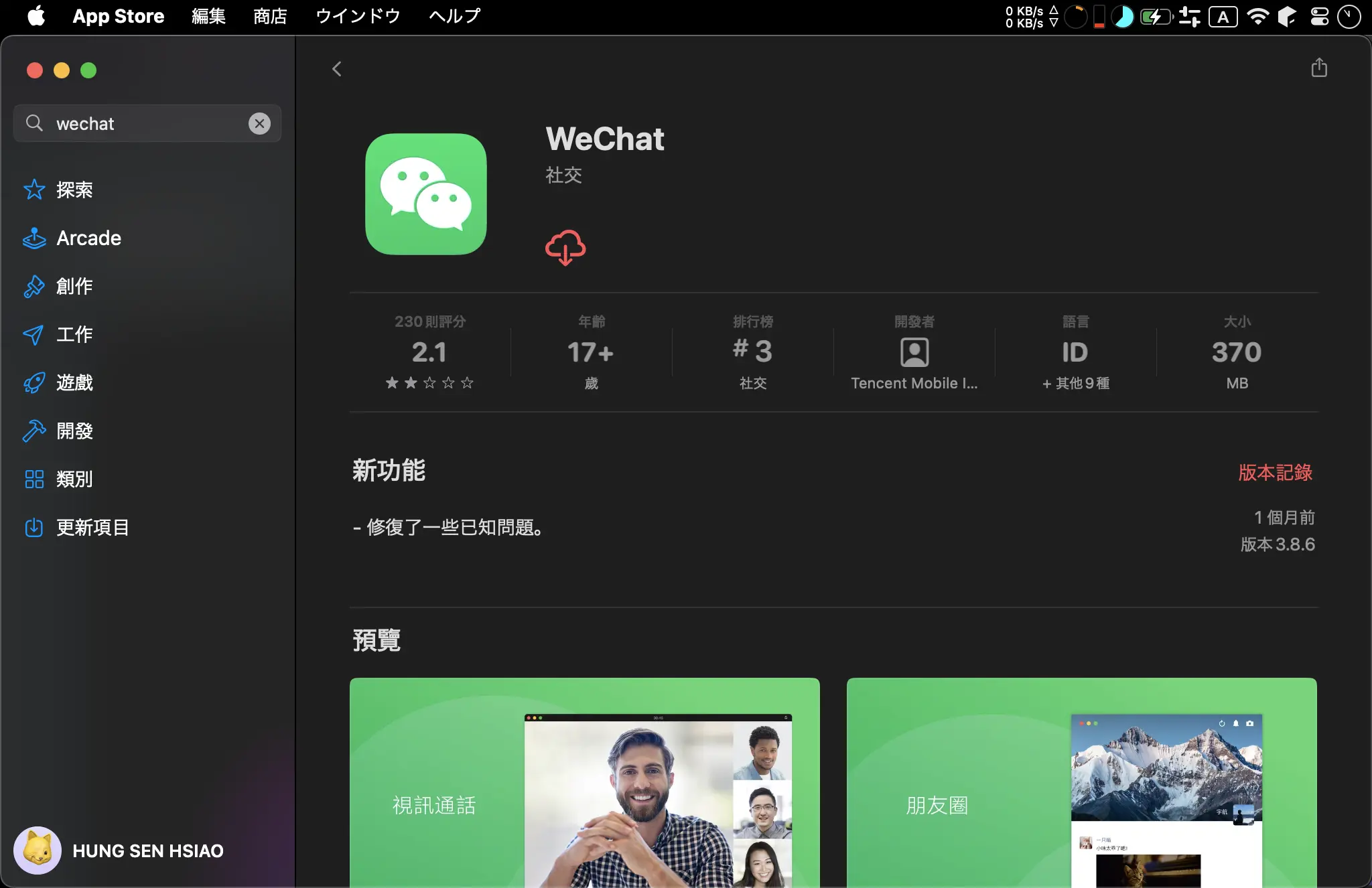Click the 版本 3.8.6 version text

click(x=1278, y=544)
